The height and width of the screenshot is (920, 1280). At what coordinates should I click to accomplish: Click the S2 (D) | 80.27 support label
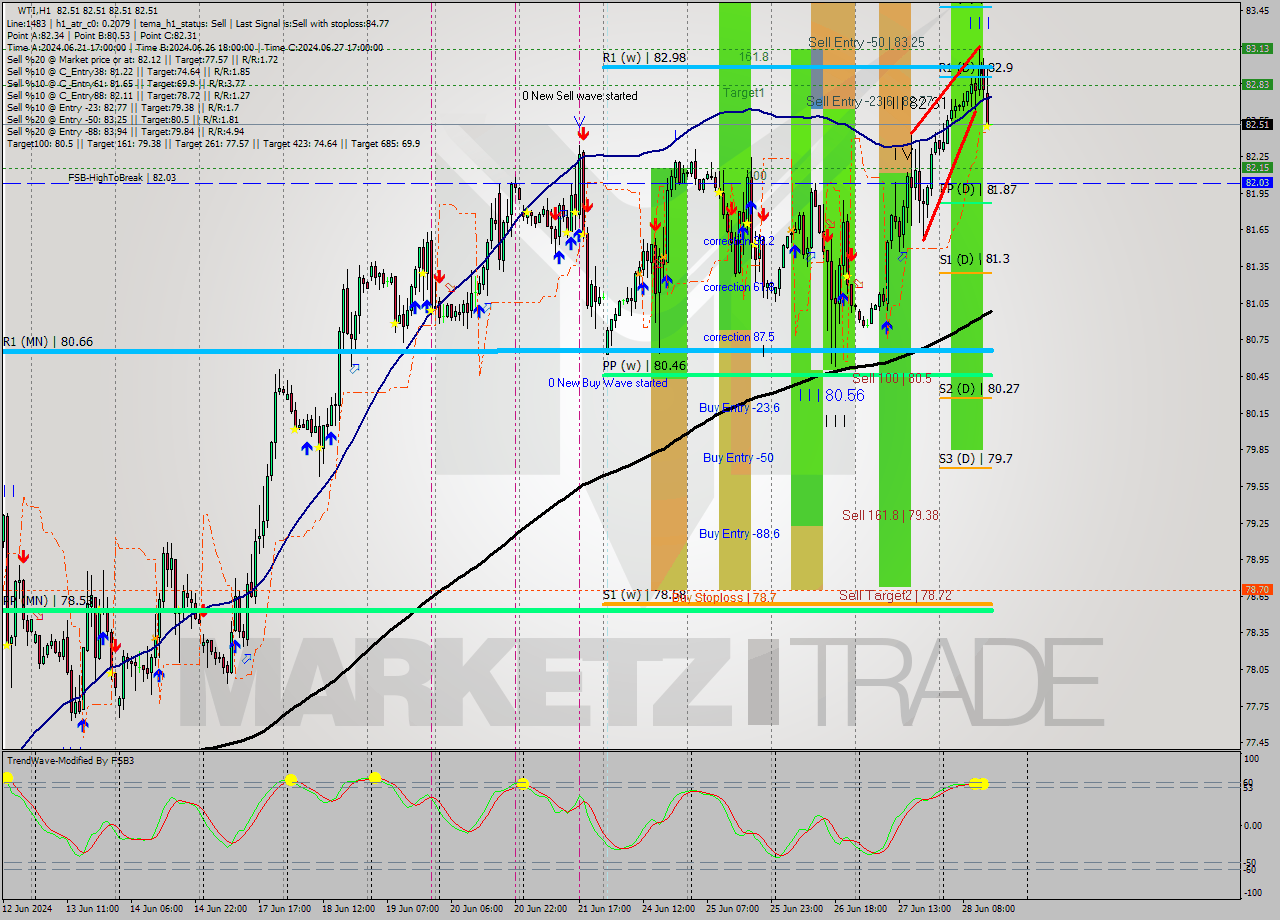click(x=978, y=388)
